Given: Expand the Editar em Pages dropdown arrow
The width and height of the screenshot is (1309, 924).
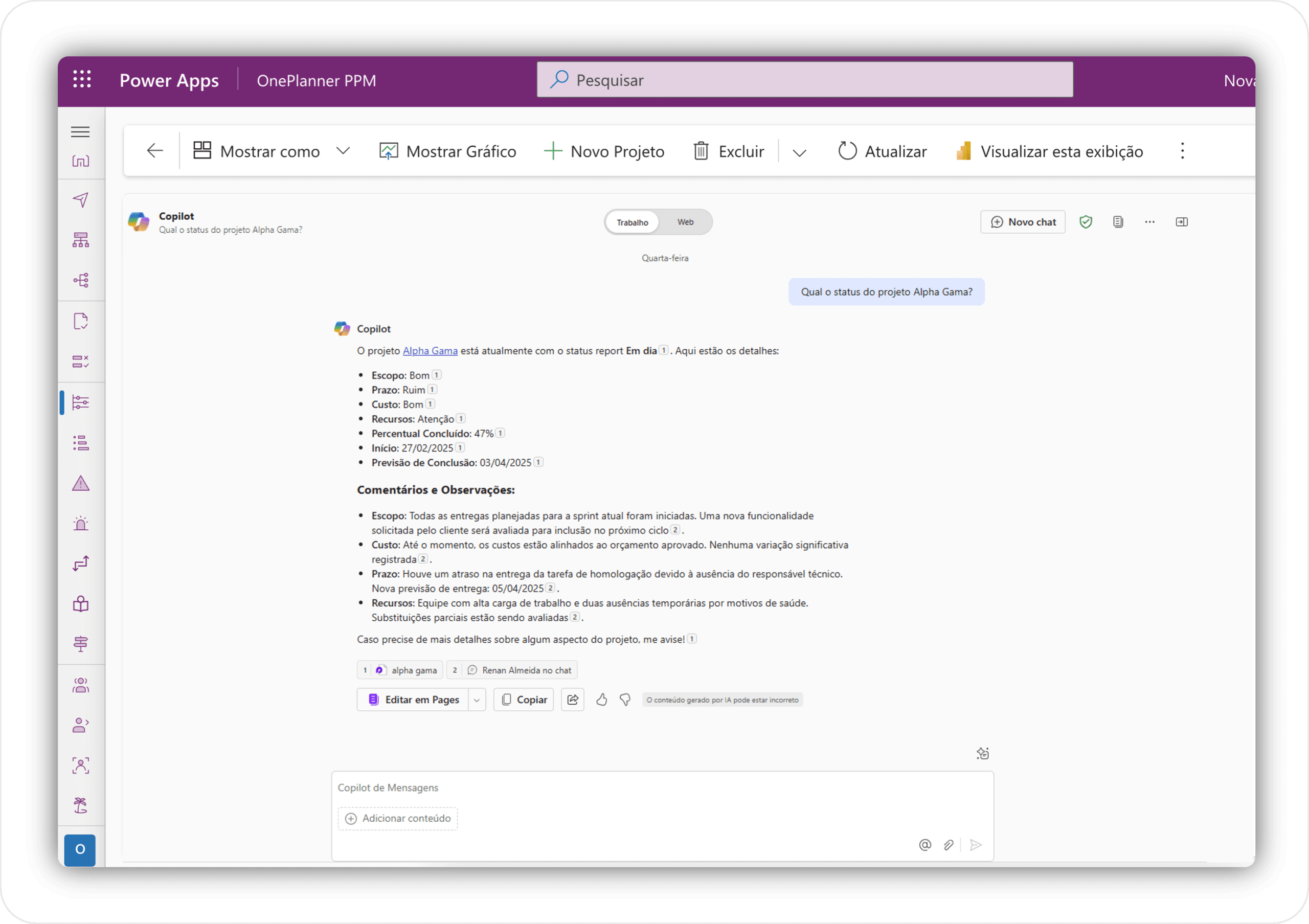Looking at the screenshot, I should 477,700.
